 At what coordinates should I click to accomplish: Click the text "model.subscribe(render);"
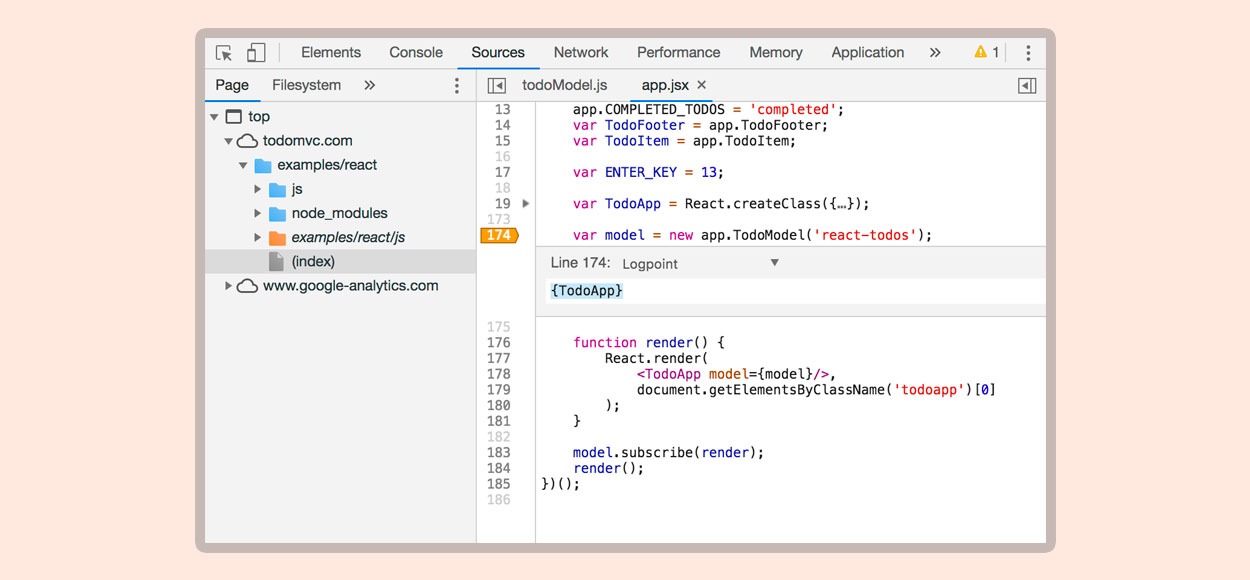(668, 453)
